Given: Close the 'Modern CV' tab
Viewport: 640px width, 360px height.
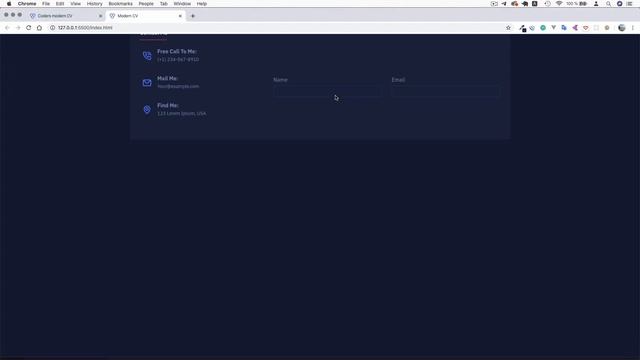Looking at the screenshot, I should click(180, 16).
